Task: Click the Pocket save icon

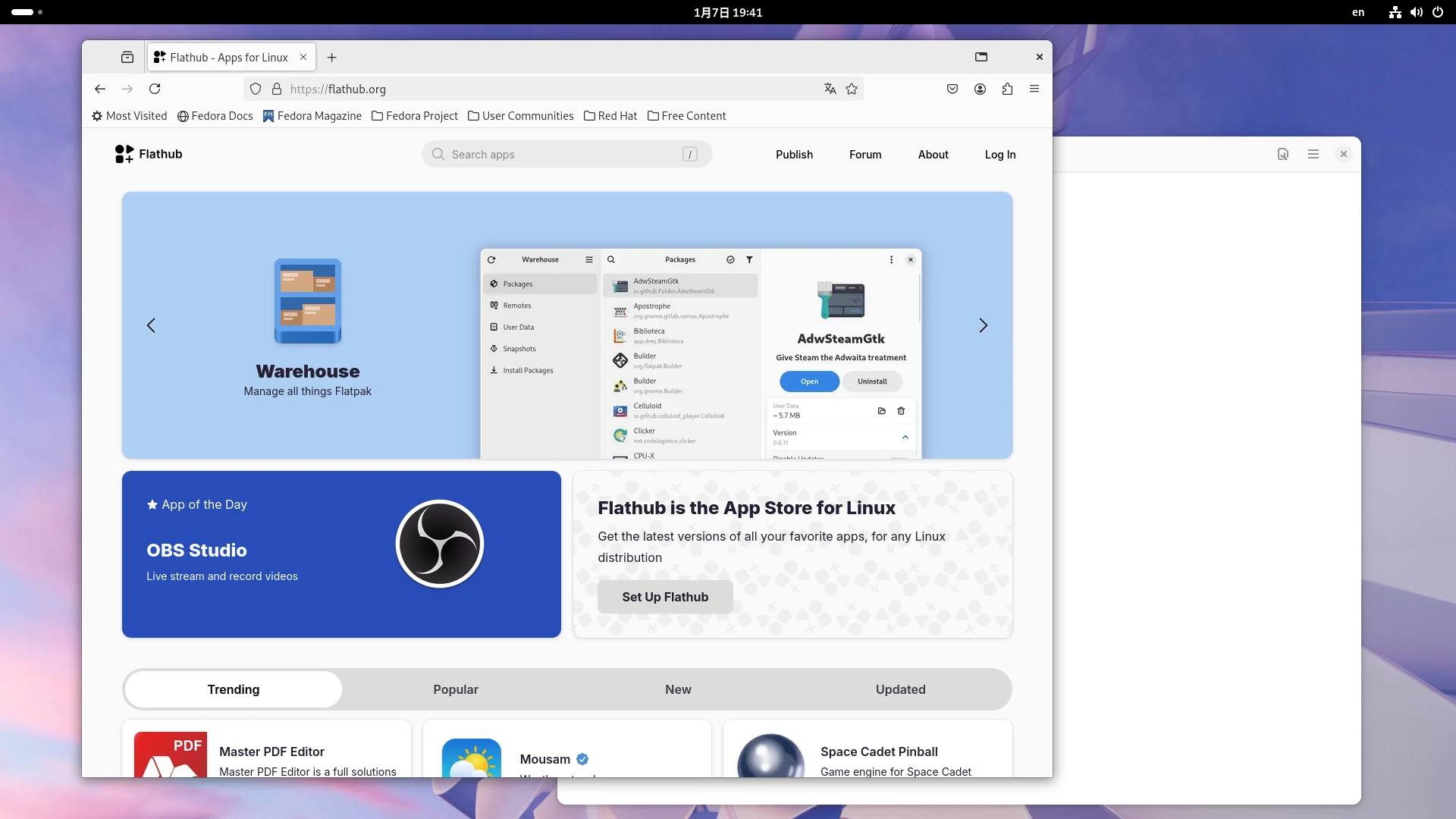Action: pos(952,89)
